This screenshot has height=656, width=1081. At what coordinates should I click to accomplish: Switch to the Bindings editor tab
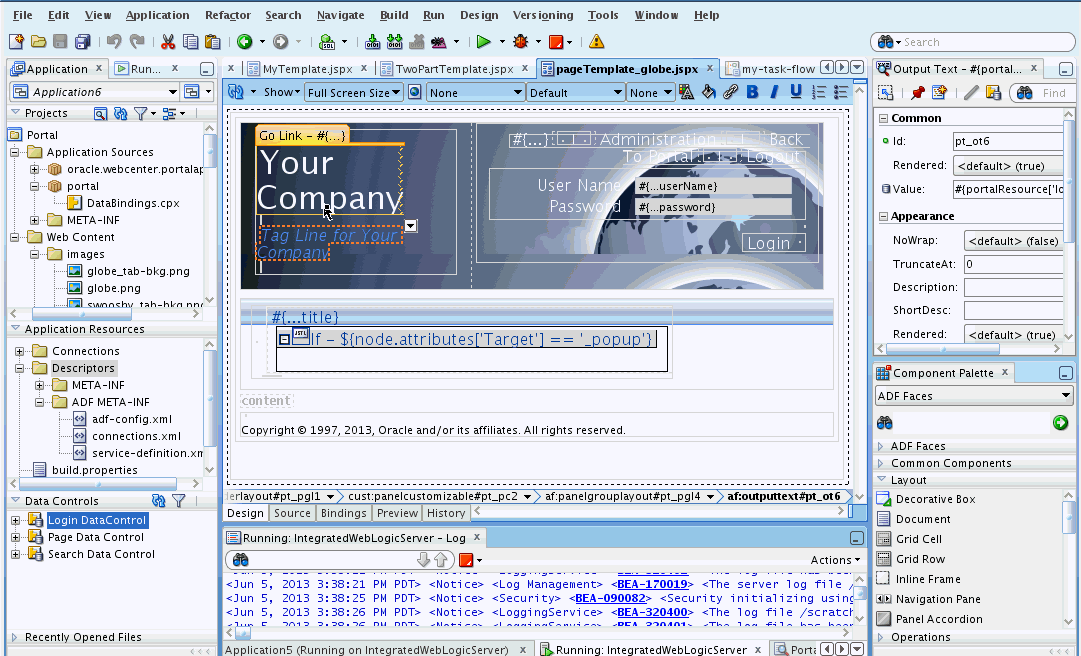(x=343, y=513)
